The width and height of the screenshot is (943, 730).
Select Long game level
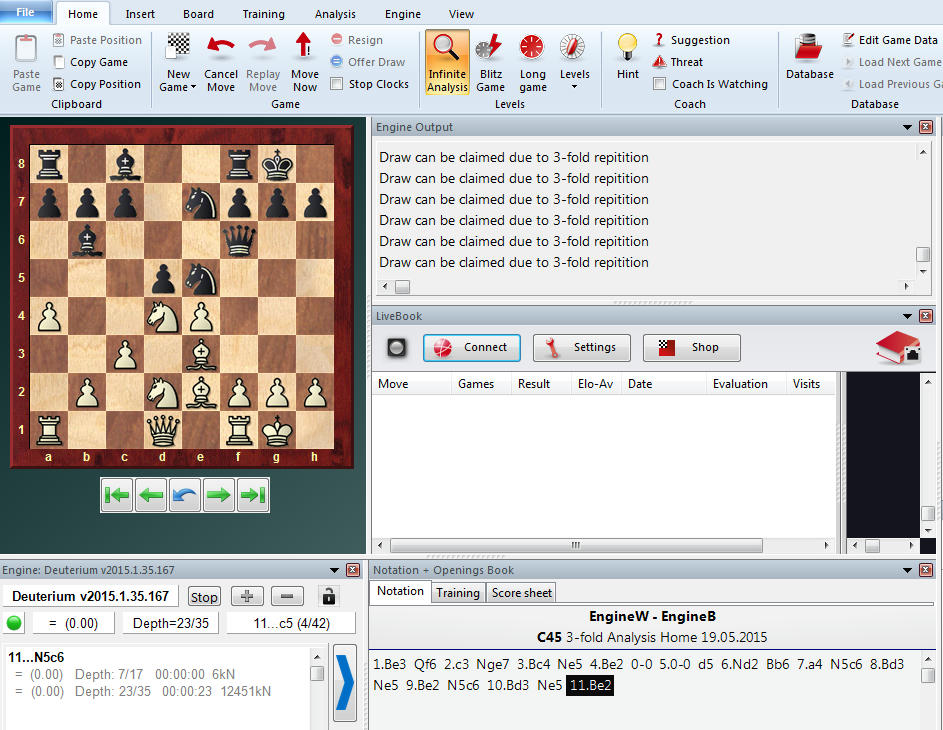[x=532, y=62]
